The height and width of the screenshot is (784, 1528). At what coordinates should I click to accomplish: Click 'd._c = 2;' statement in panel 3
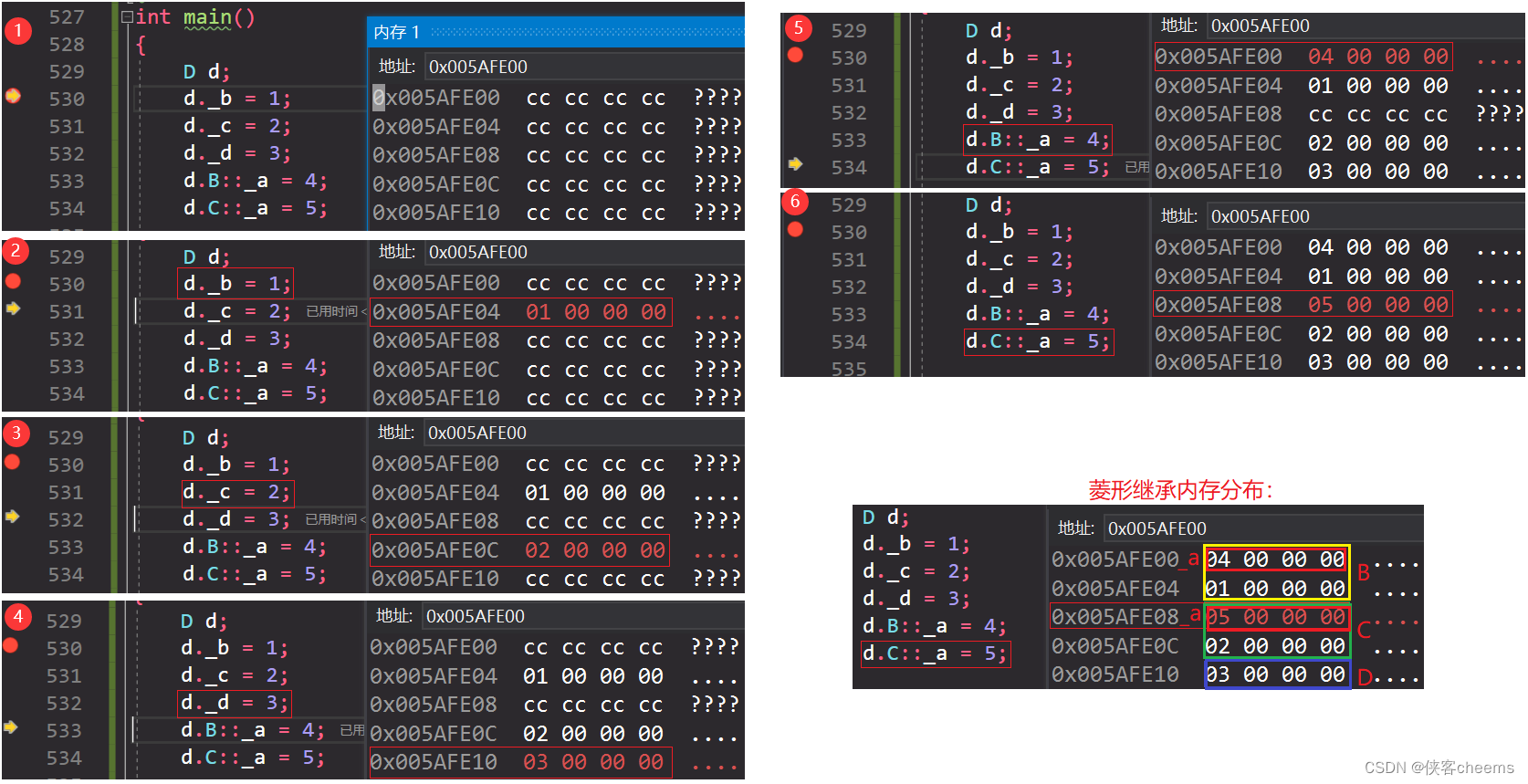[x=236, y=493]
